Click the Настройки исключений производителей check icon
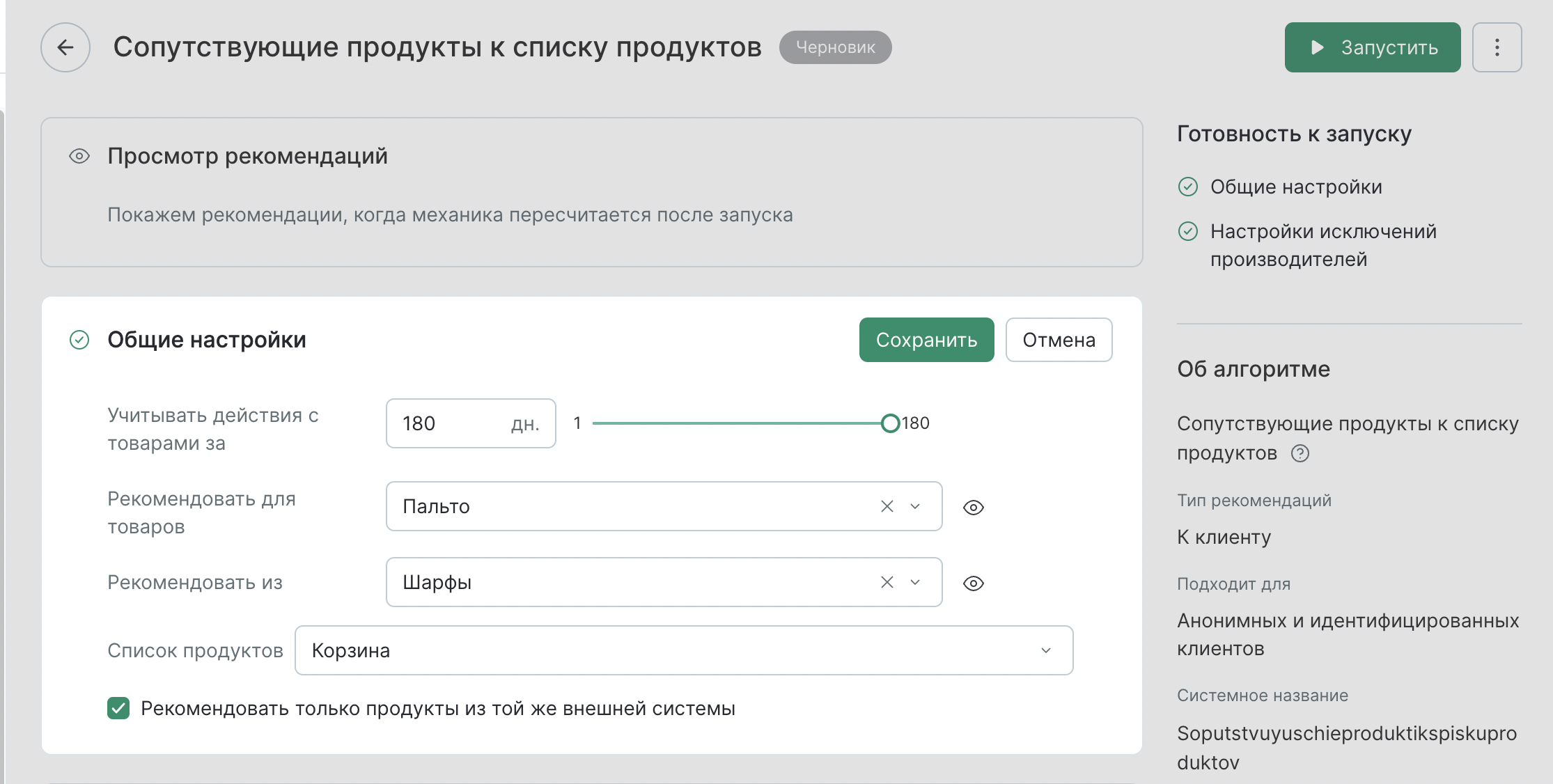 point(1187,231)
